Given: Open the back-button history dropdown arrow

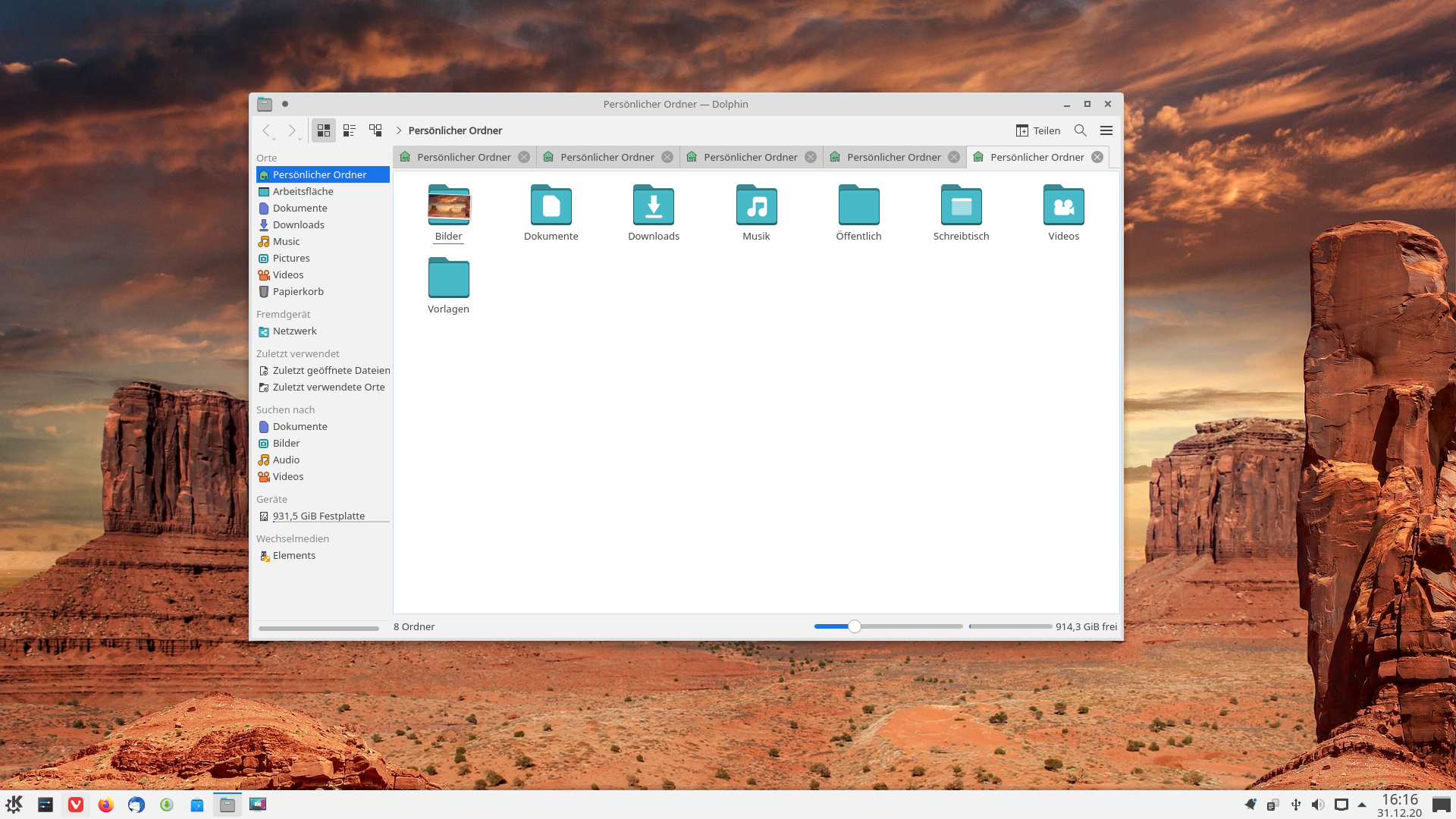Looking at the screenshot, I should (x=274, y=139).
